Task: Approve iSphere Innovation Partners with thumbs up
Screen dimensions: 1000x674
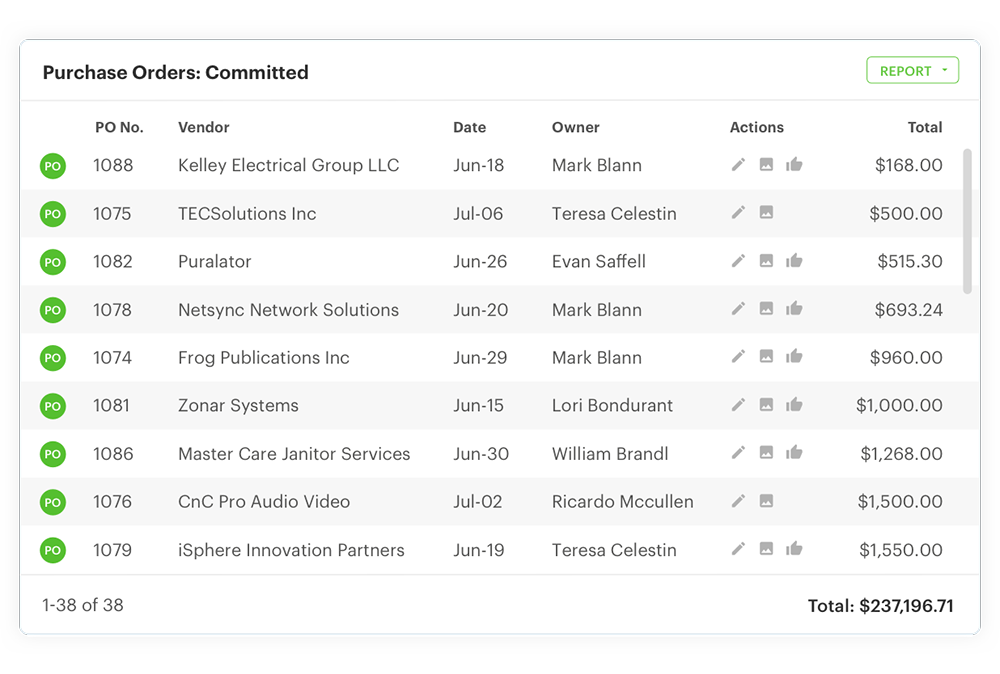Action: tap(794, 549)
